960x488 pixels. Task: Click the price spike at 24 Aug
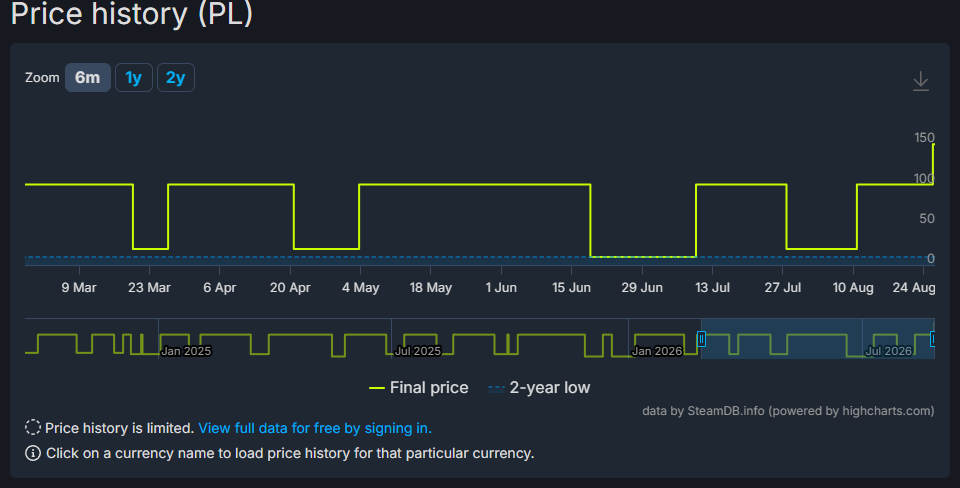[x=933, y=163]
